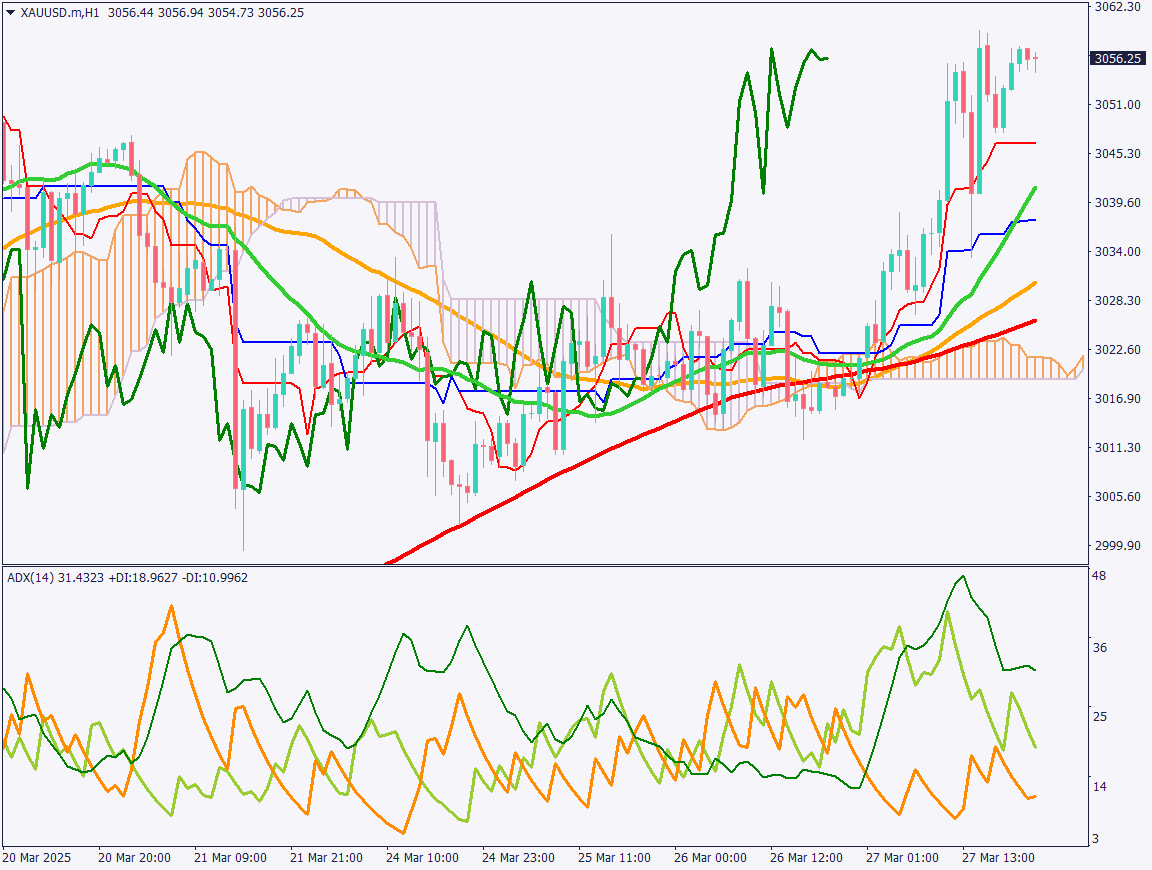
Task: Click the 2999.90 price axis label
Action: (x=1117, y=546)
